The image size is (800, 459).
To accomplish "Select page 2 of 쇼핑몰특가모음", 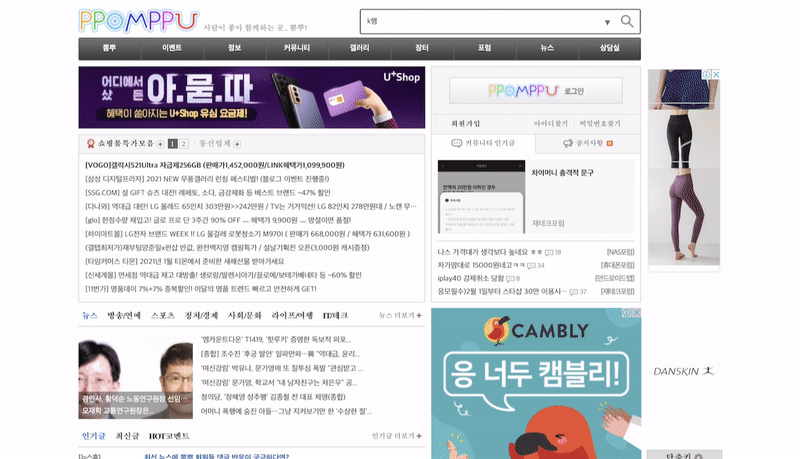I will pyautogui.click(x=184, y=144).
